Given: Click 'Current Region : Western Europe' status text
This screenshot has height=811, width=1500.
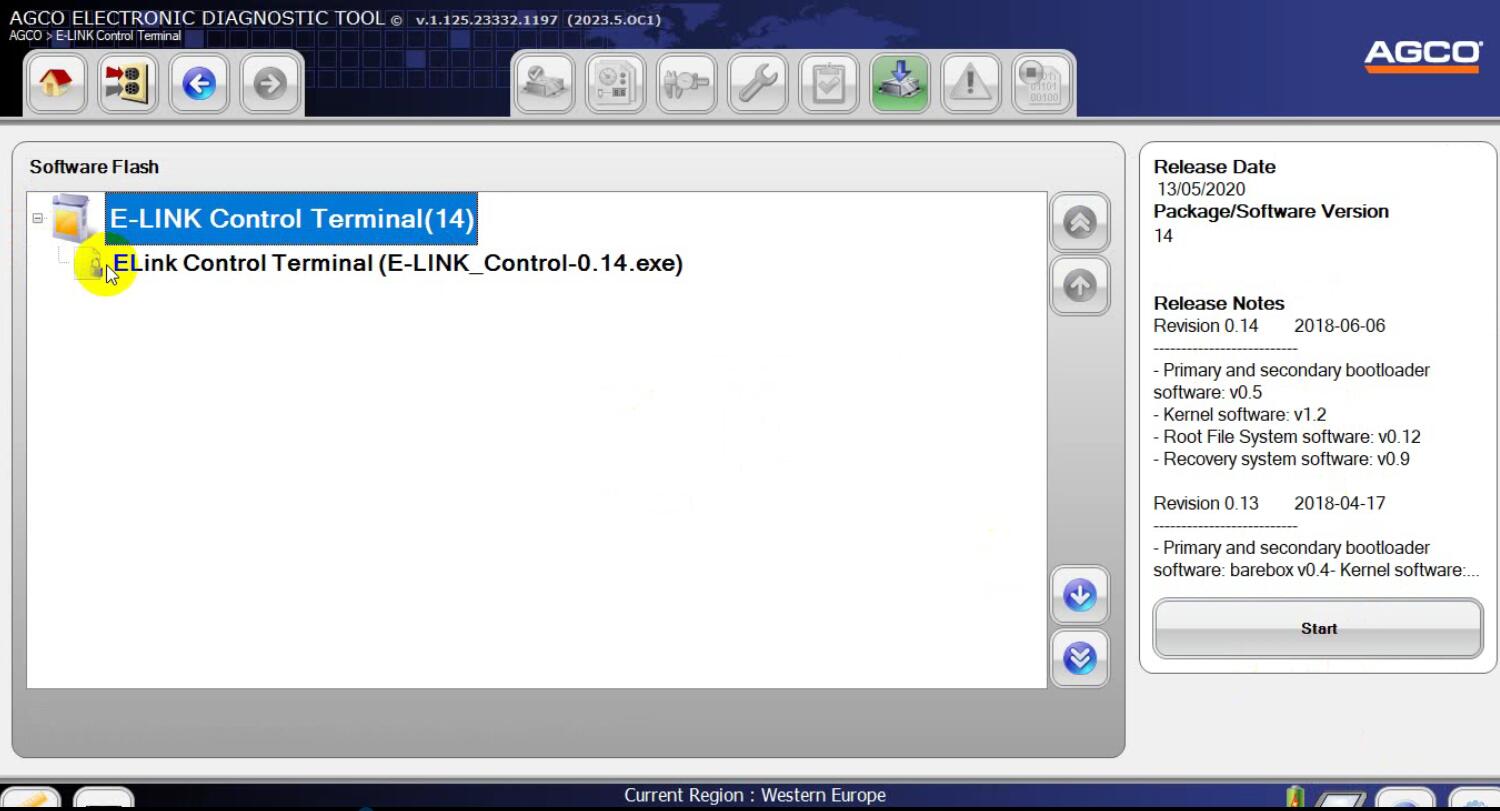Looking at the screenshot, I should 755,795.
